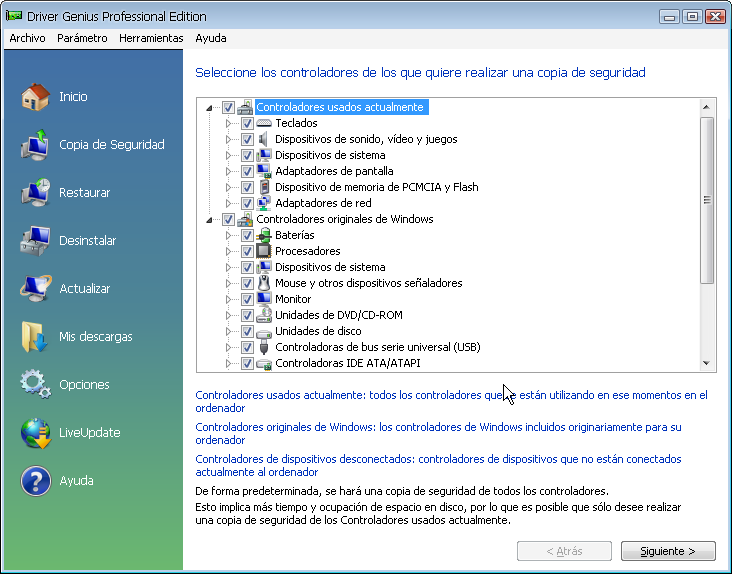Select the Controladores usados actualmente icon
The width and height of the screenshot is (732, 574).
[x=245, y=107]
